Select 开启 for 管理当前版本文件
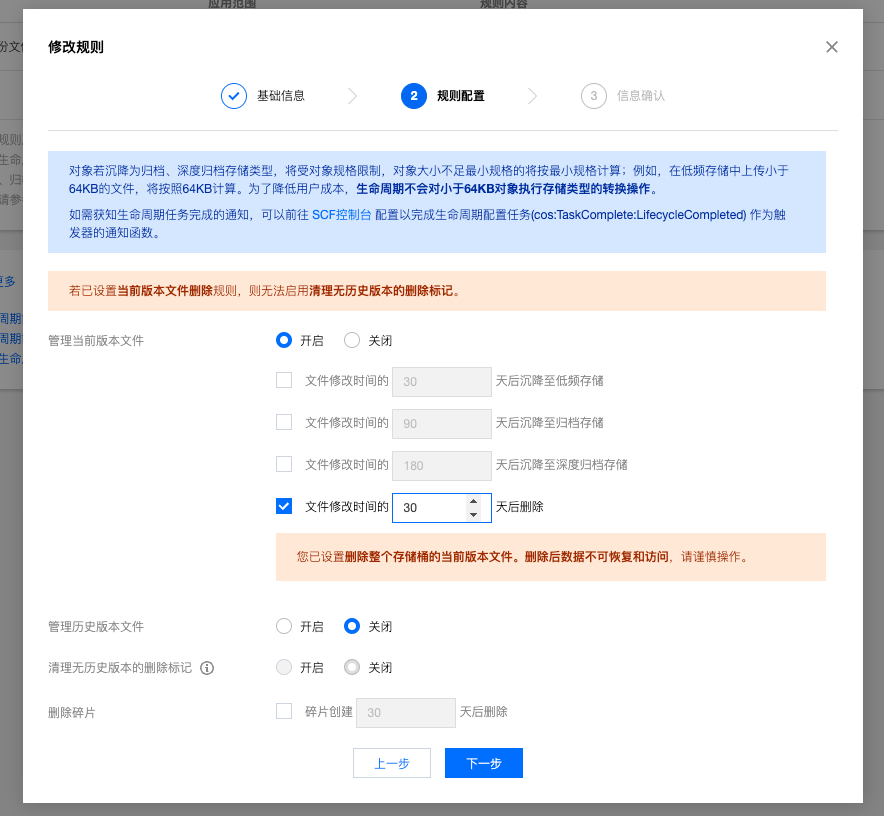 284,340
